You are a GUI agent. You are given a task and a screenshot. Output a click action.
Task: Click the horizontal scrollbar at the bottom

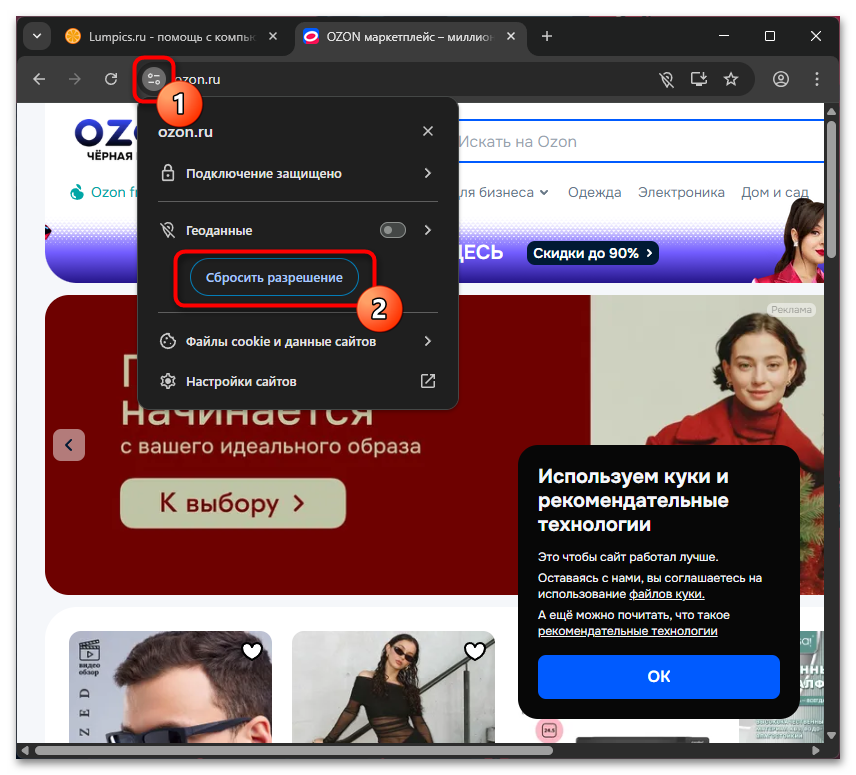[x=294, y=750]
